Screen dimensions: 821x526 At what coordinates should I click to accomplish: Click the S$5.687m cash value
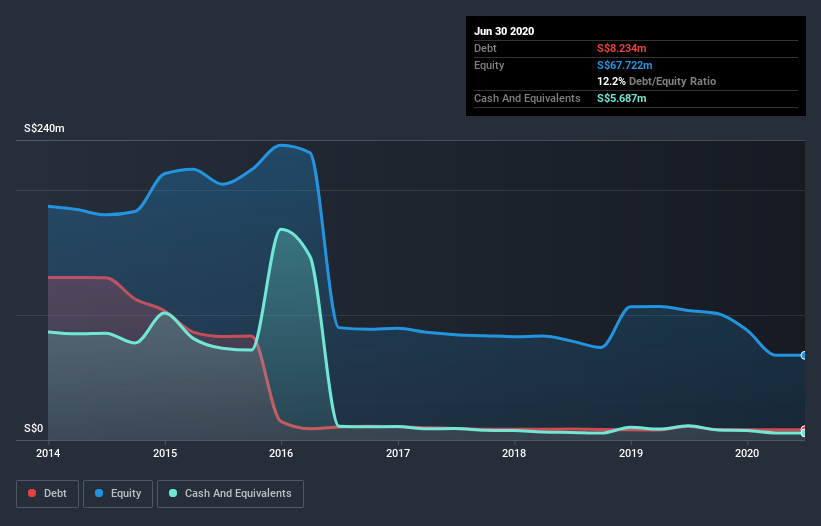622,98
